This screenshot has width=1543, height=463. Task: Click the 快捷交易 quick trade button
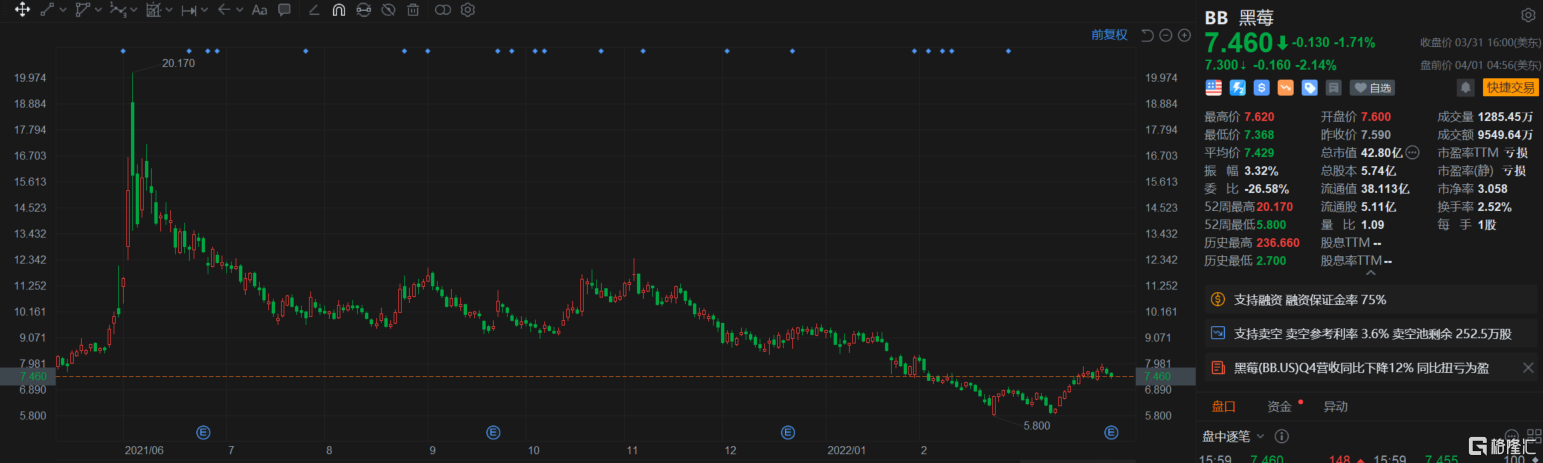[x=1509, y=88]
